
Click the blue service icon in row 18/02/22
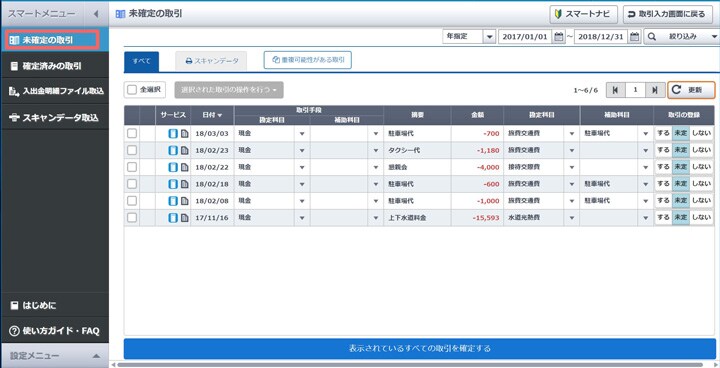pos(173,167)
